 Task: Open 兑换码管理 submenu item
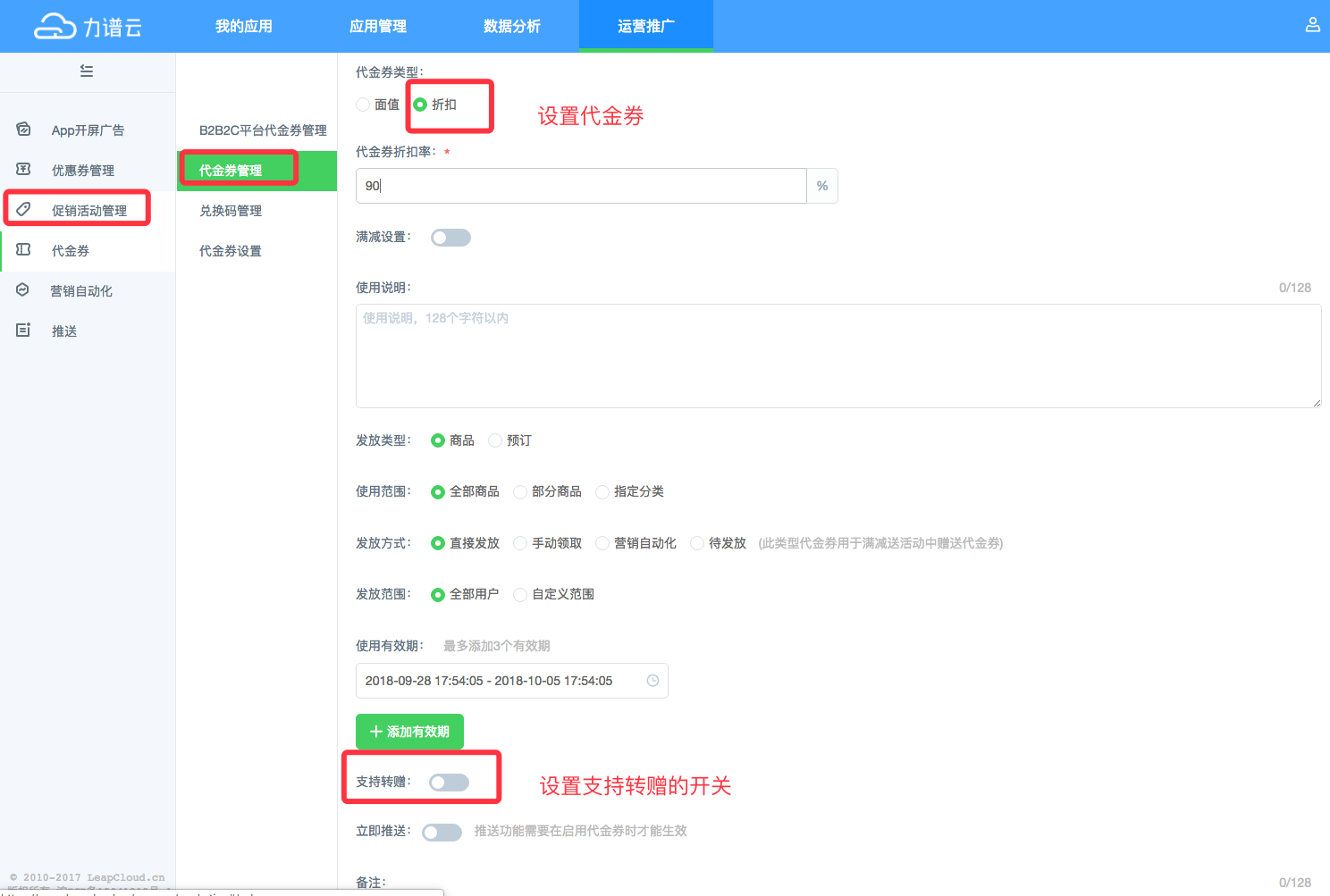(x=257, y=211)
